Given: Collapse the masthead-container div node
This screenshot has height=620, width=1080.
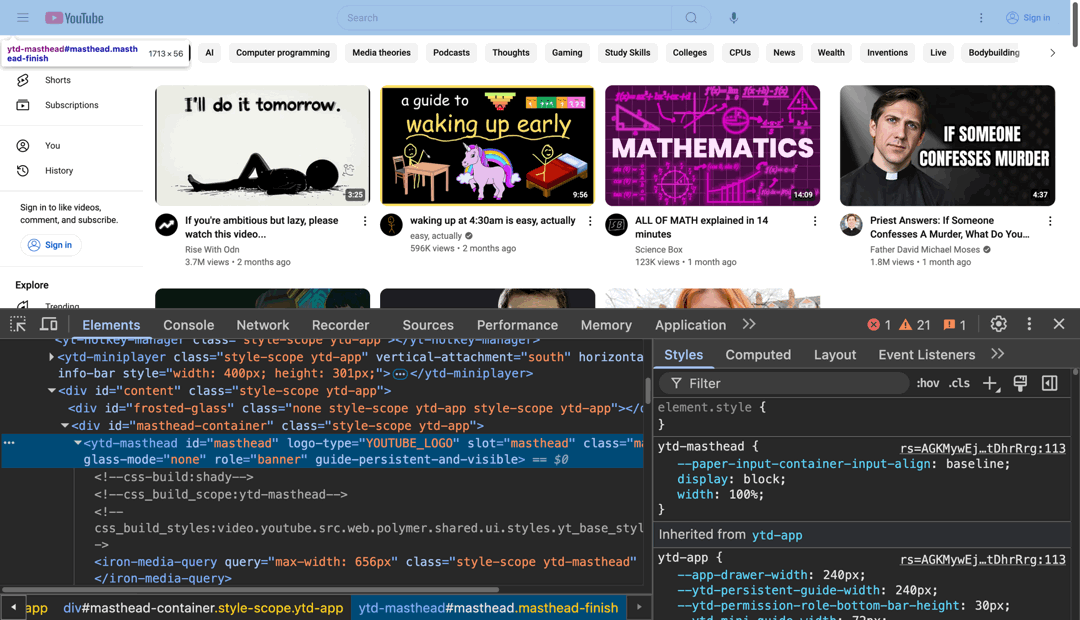Looking at the screenshot, I should point(65,426).
